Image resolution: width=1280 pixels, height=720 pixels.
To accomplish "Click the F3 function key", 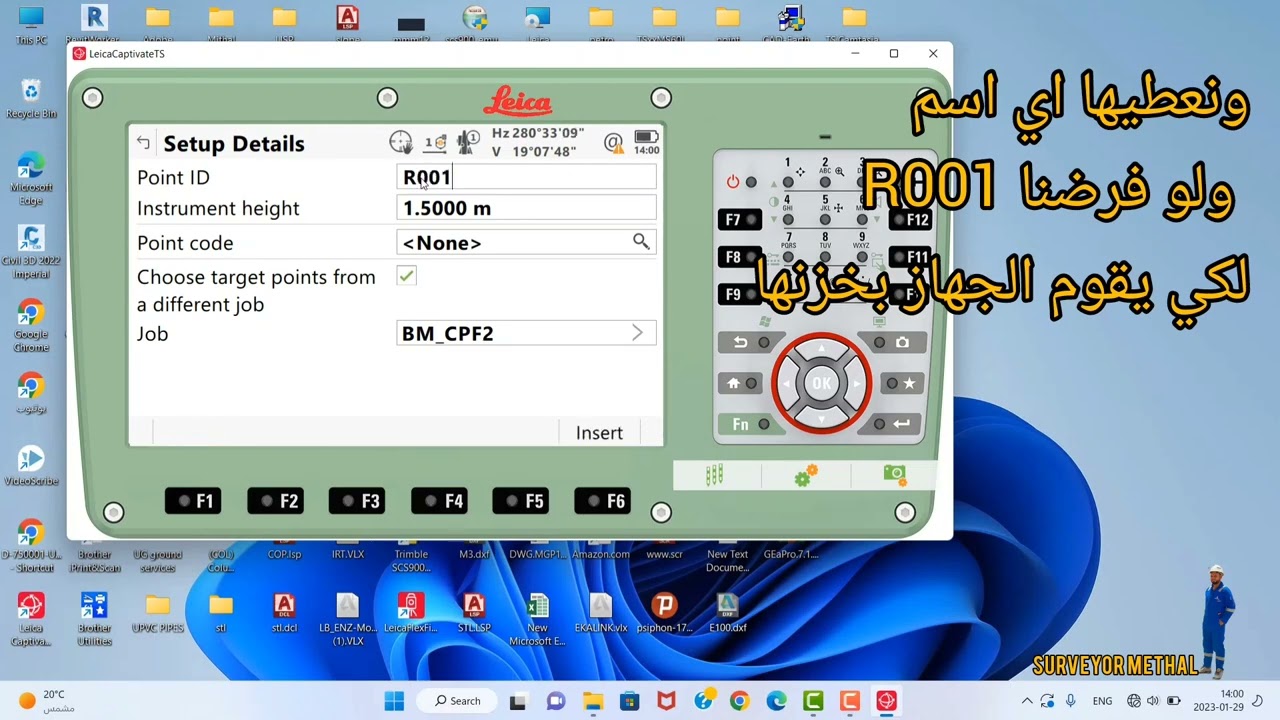I will (358, 501).
